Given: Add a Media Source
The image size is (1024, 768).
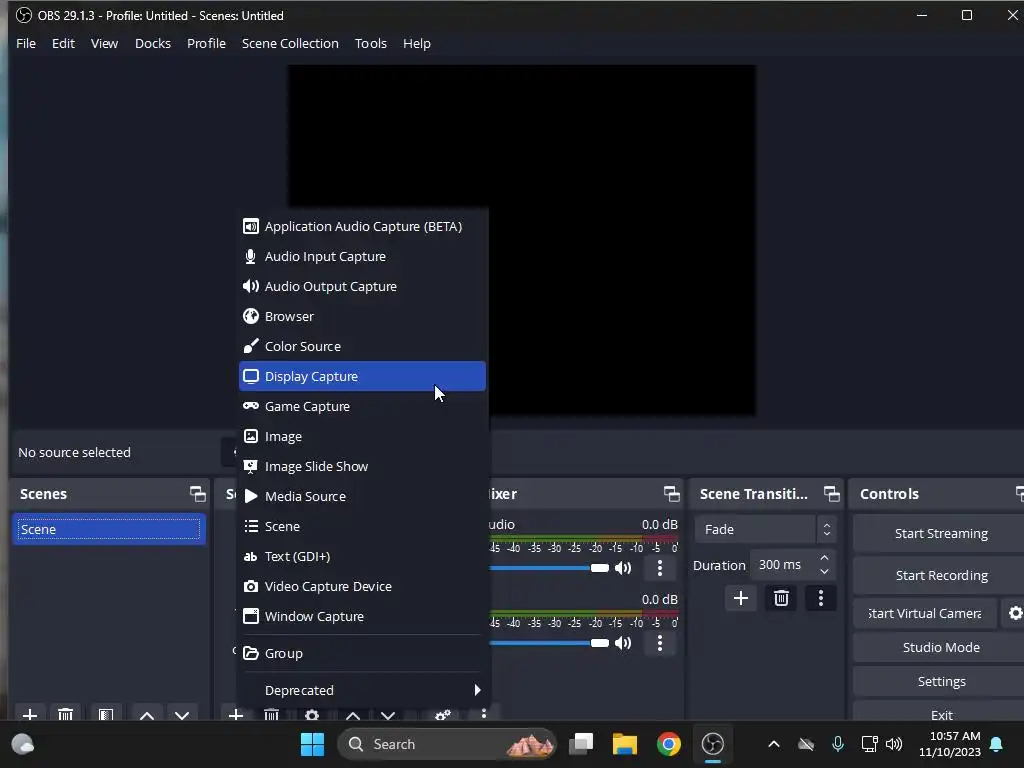Looking at the screenshot, I should coord(362,497).
